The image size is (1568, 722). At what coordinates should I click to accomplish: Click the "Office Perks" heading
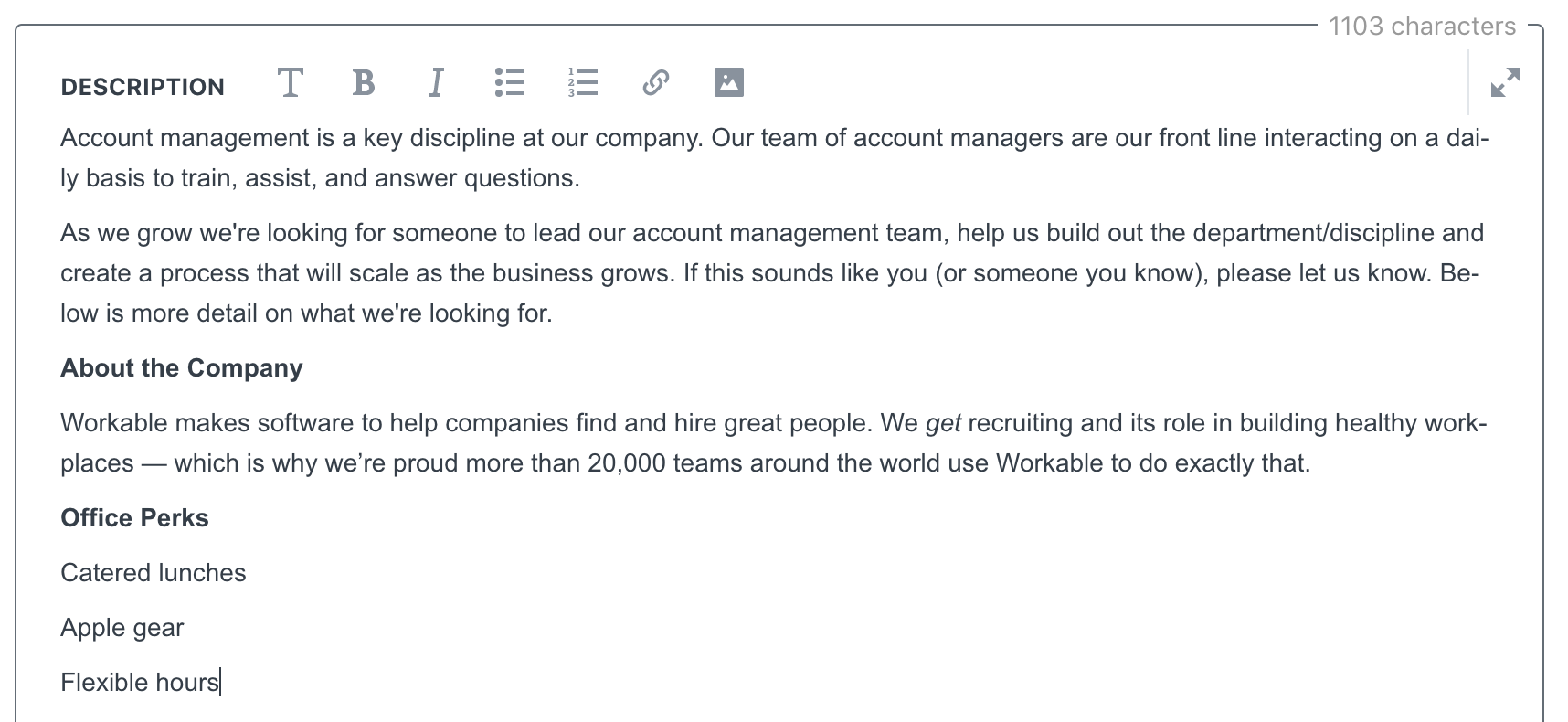[134, 518]
